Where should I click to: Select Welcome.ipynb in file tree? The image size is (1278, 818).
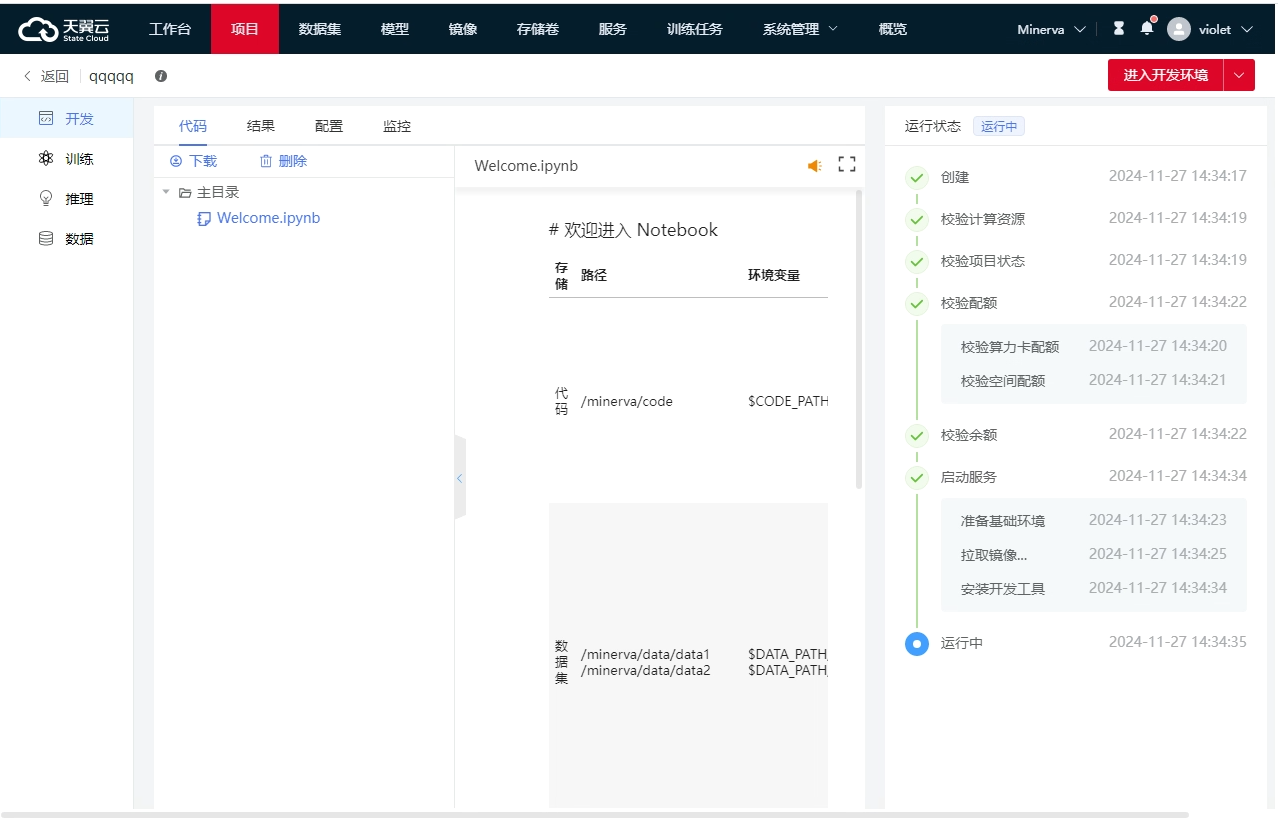coord(268,218)
